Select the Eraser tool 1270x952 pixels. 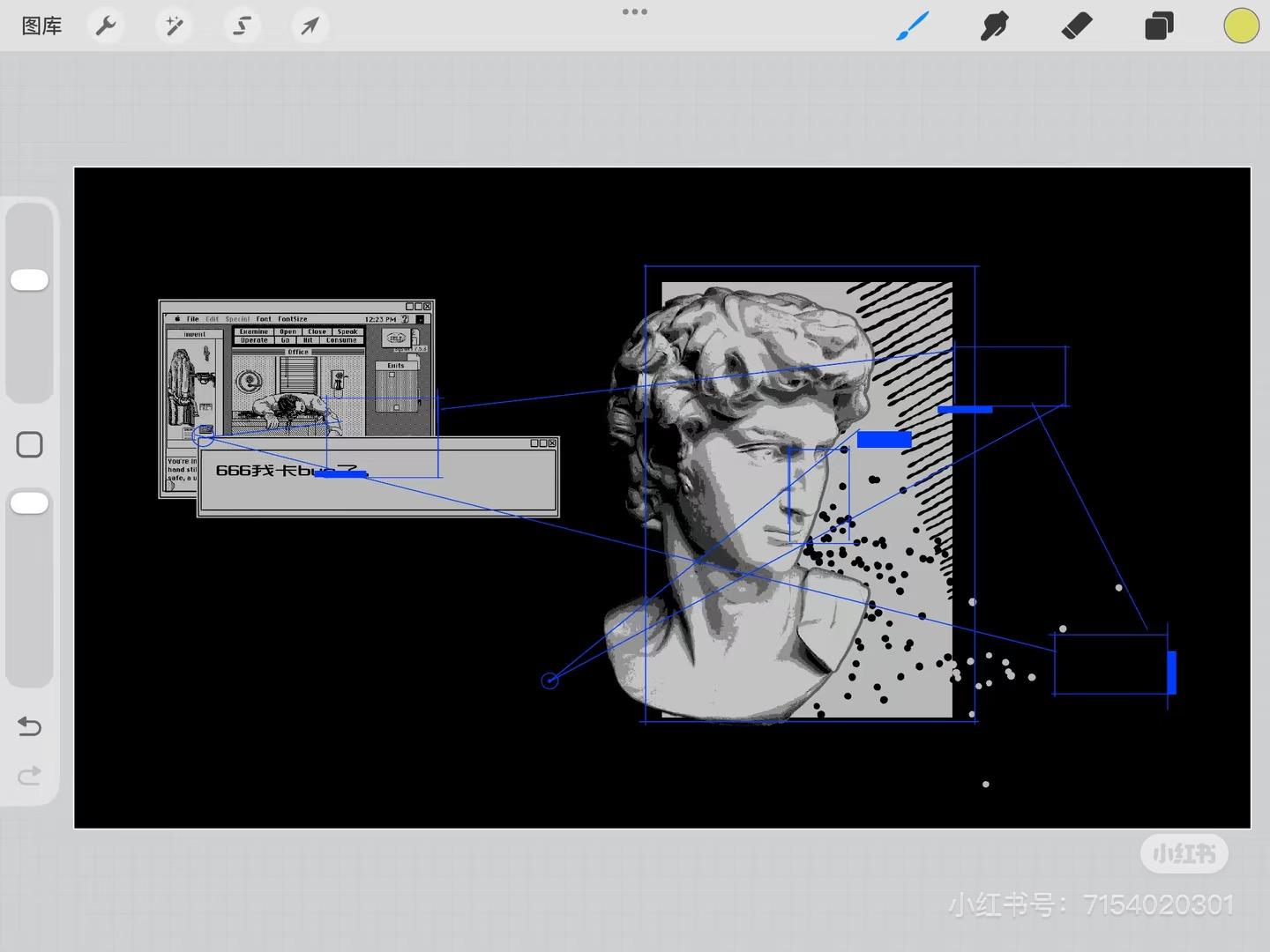click(x=1077, y=26)
